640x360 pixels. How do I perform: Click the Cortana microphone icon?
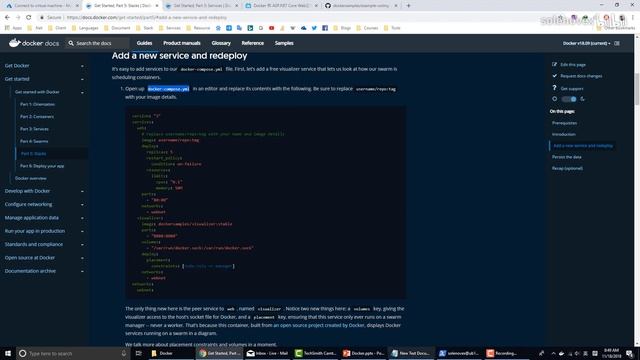(x=124, y=353)
